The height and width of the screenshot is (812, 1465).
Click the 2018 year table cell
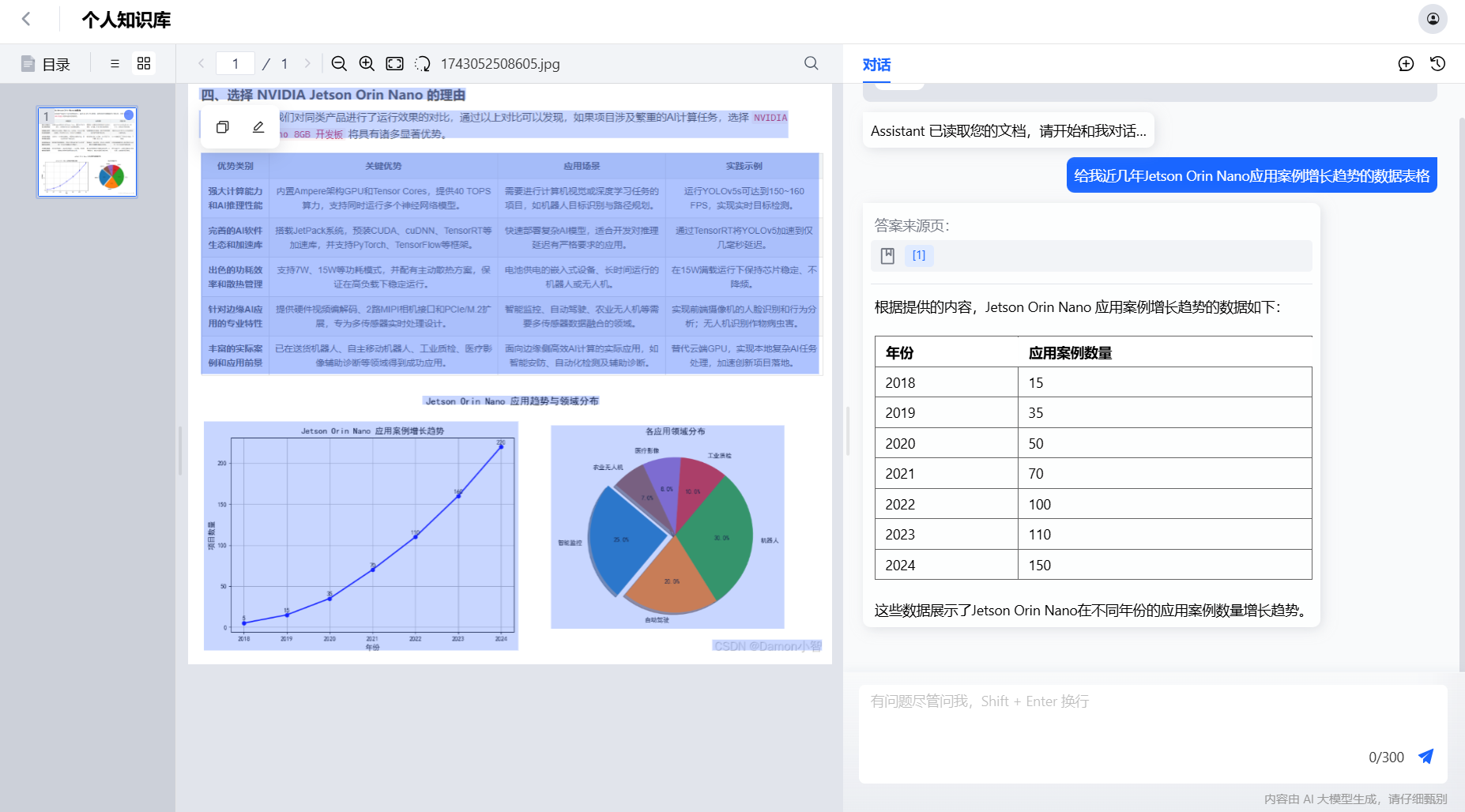pos(947,382)
